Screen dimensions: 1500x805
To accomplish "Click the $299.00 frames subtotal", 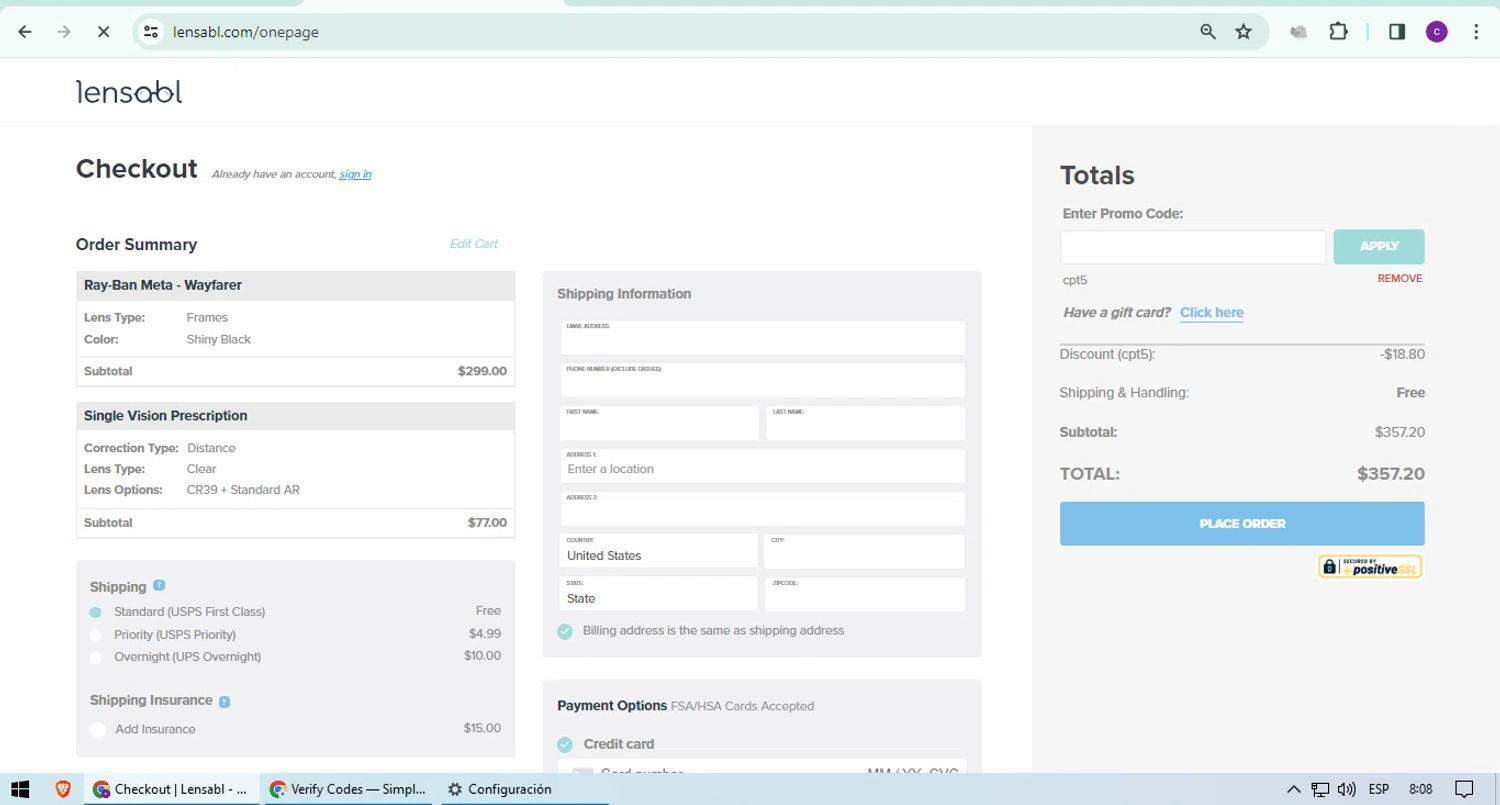I will click(x=482, y=371).
